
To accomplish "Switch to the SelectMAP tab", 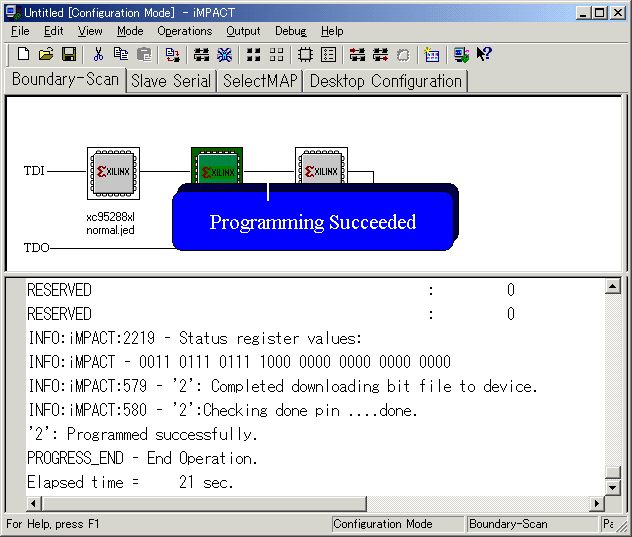I will [260, 81].
